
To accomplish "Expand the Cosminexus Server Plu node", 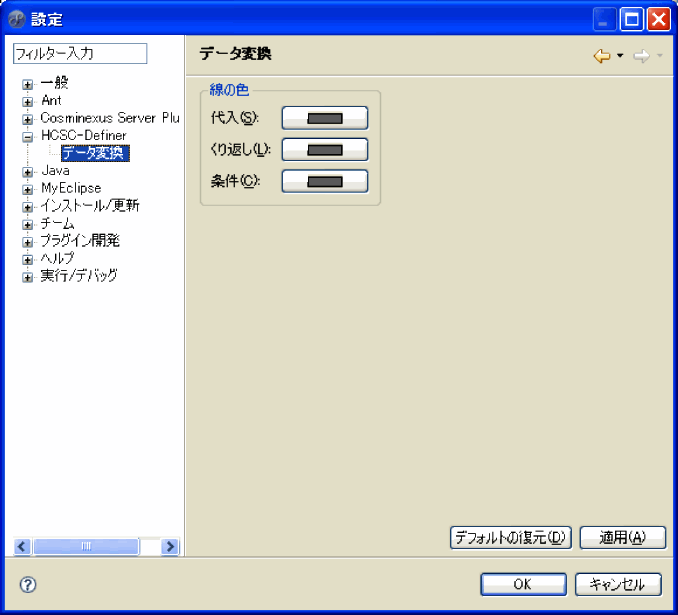I will click(x=28, y=119).
